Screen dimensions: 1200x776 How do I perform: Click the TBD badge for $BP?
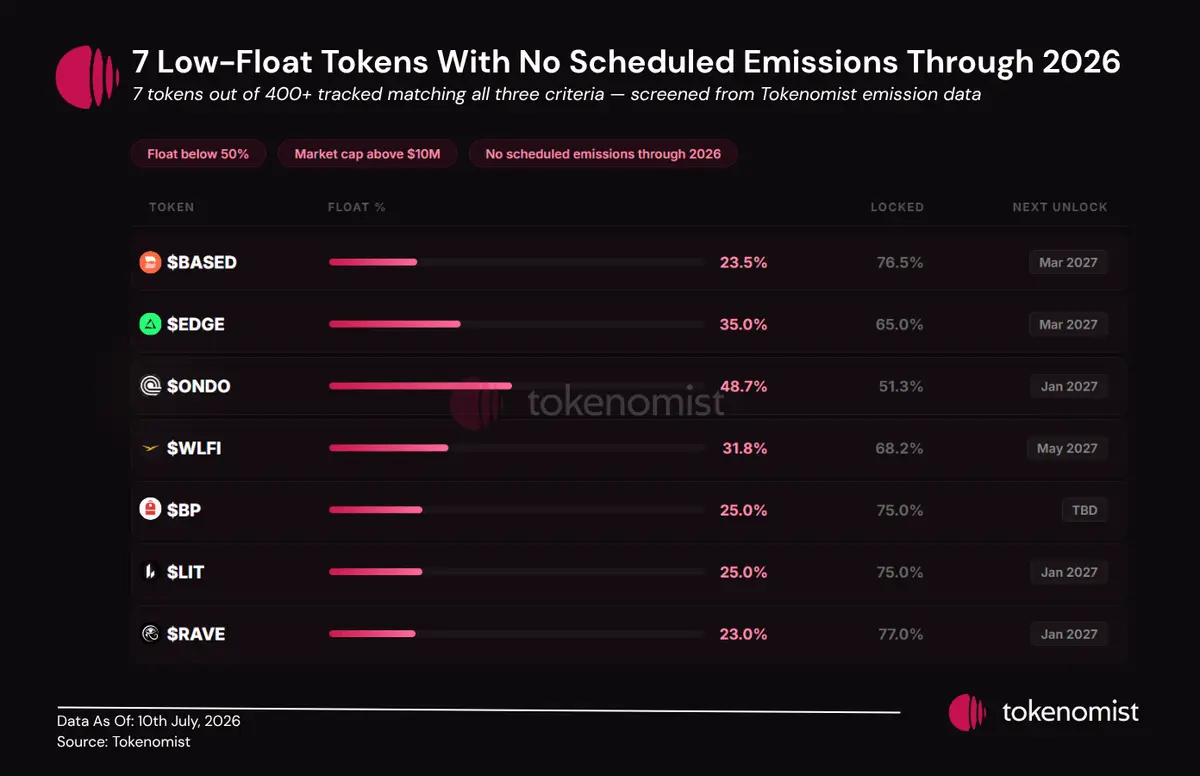click(1085, 510)
